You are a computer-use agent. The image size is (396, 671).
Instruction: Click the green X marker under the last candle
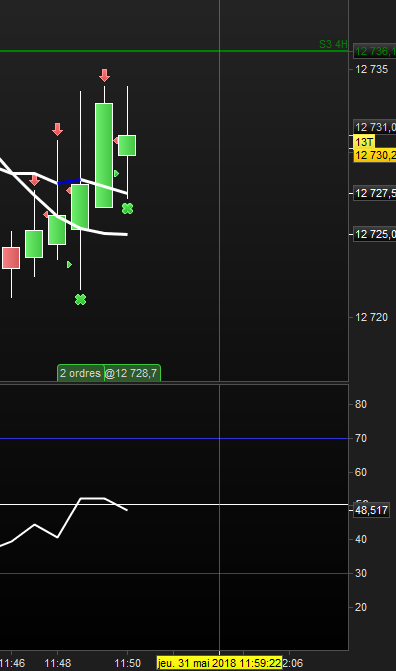point(127,208)
